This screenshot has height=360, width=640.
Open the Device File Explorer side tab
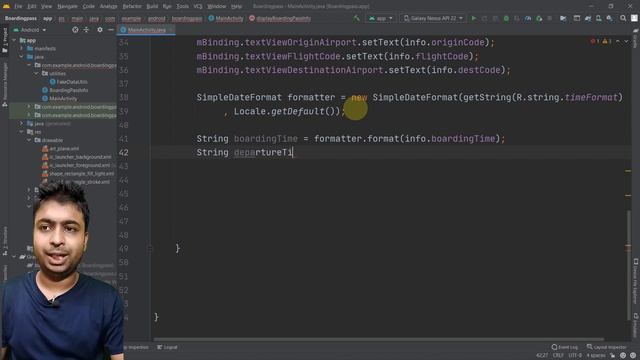(636, 282)
